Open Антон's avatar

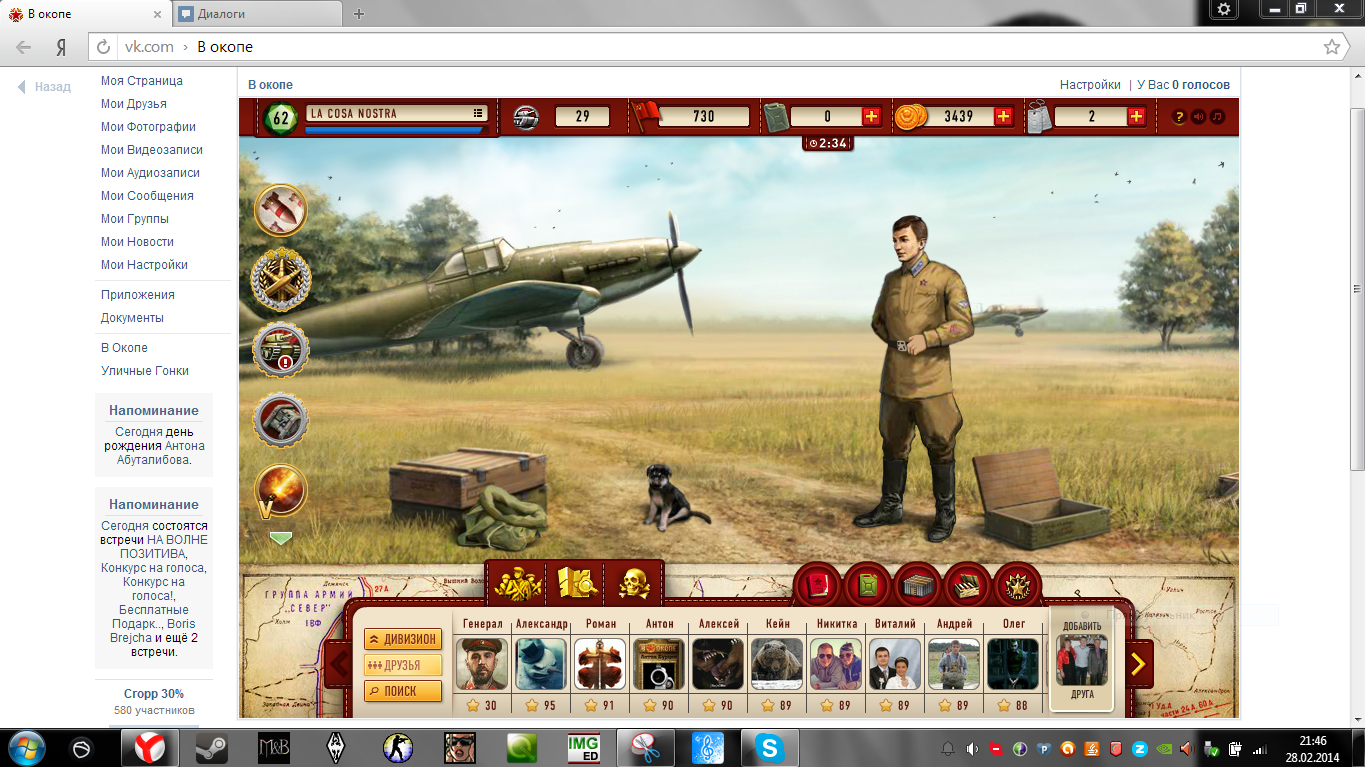click(659, 664)
